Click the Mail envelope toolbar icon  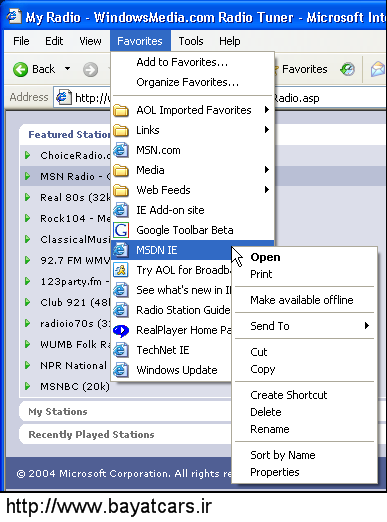point(378,69)
